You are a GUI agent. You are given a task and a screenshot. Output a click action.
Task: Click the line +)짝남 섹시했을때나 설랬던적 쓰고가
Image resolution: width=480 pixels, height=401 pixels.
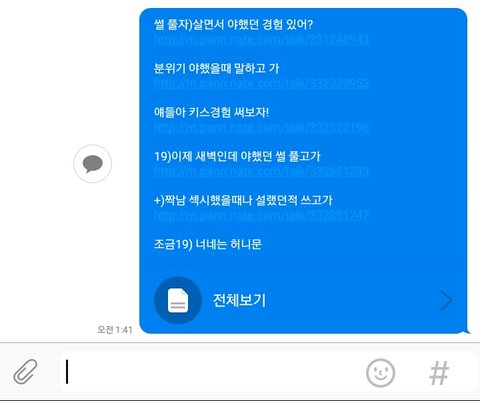point(243,200)
